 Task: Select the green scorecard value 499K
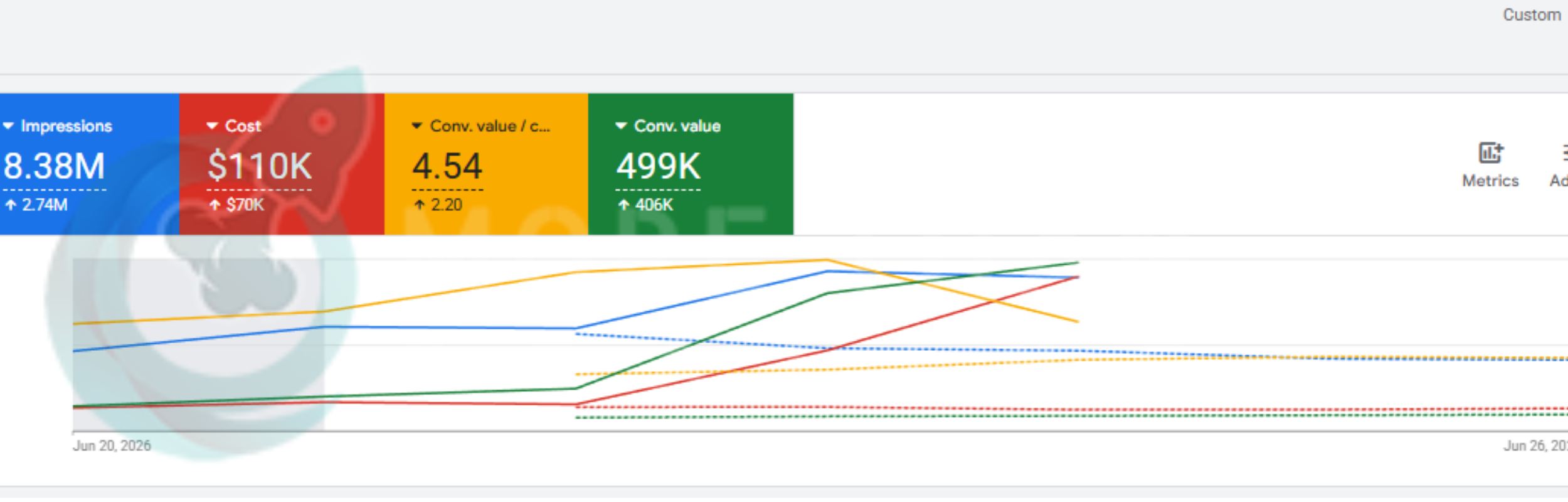[x=658, y=166]
